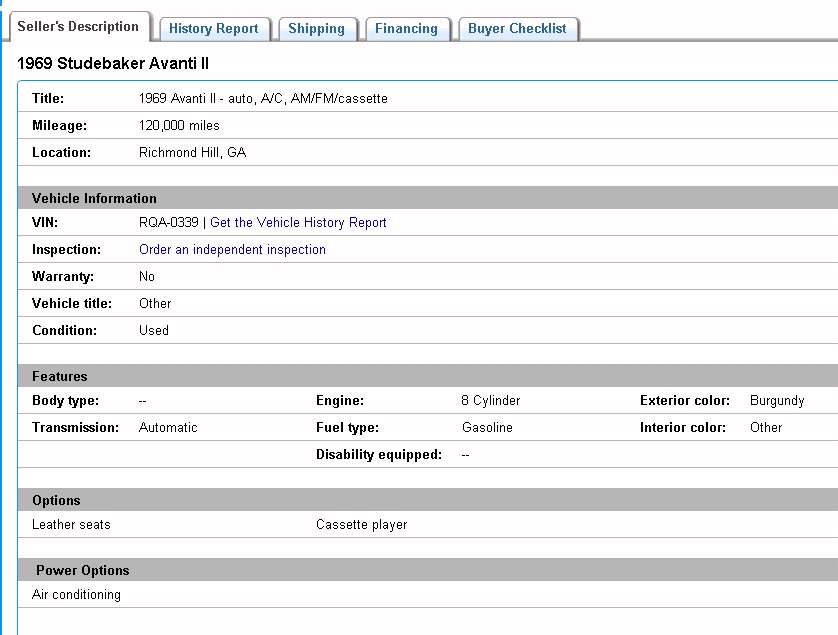Click the Options section header
This screenshot has height=635, width=838.
tap(428, 500)
